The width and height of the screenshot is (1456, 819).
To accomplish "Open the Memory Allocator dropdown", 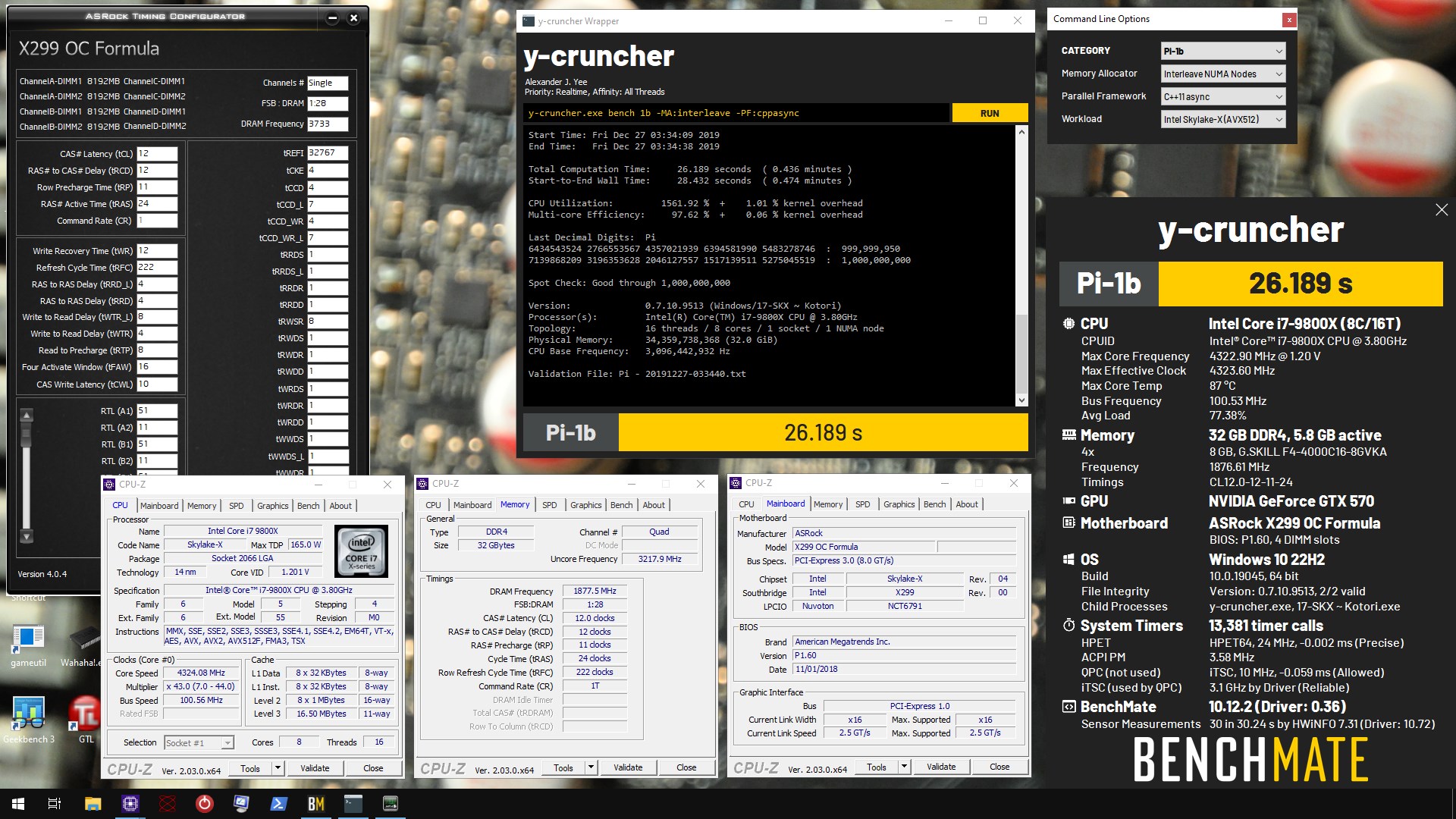I will click(1223, 74).
